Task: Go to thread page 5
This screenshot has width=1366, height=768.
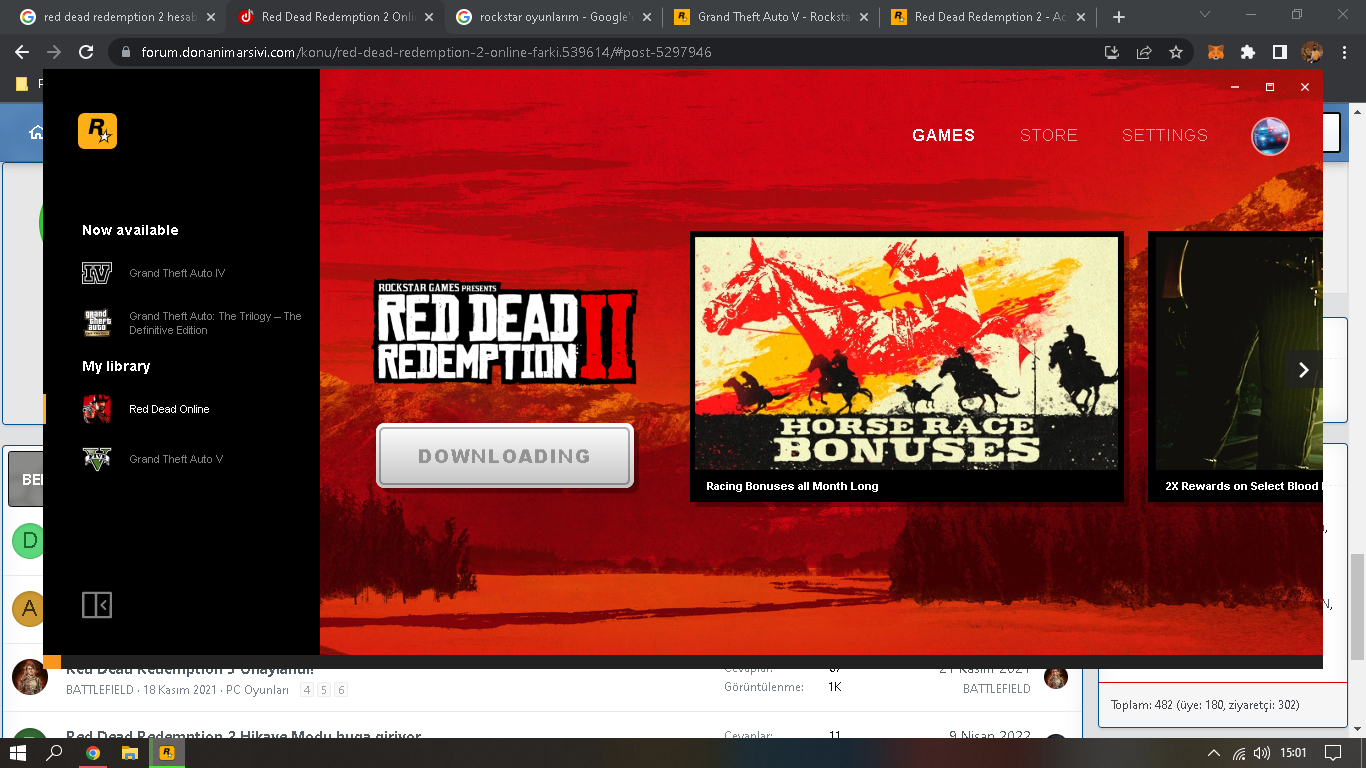Action: [x=324, y=690]
